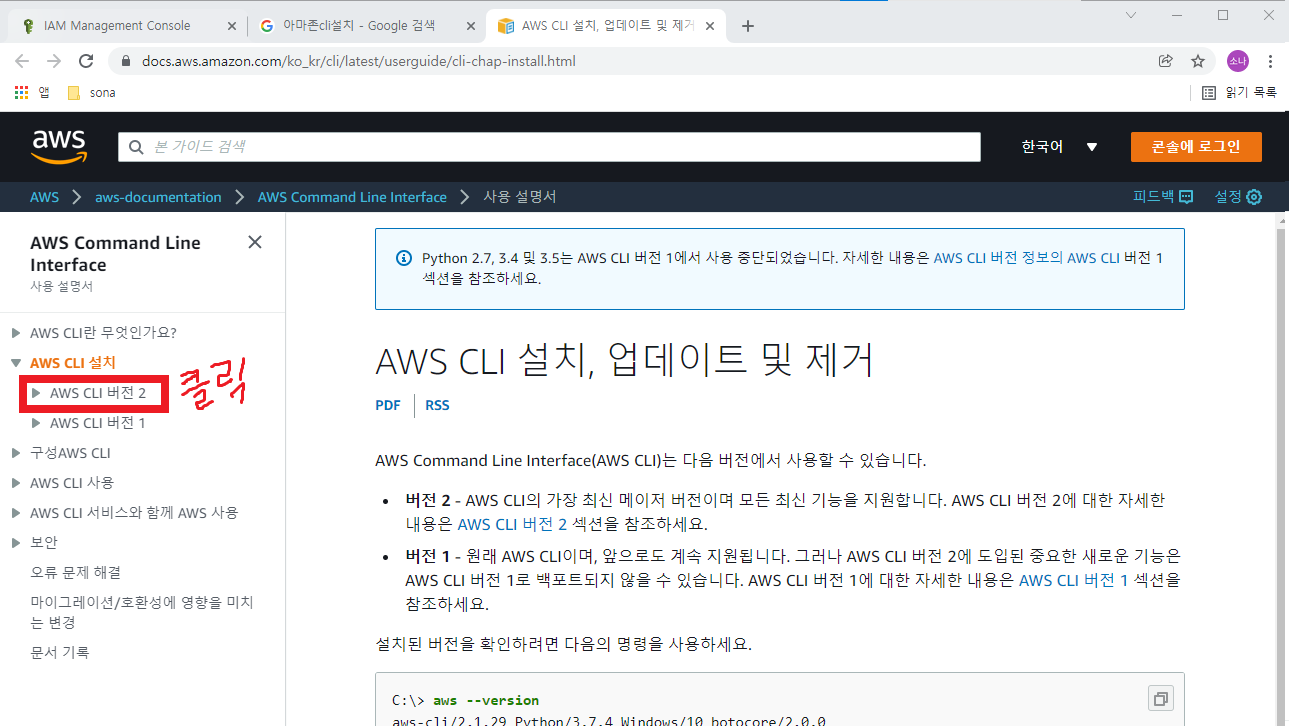Open the 한국어 language dropdown
Image resolution: width=1289 pixels, height=726 pixels.
[1060, 147]
